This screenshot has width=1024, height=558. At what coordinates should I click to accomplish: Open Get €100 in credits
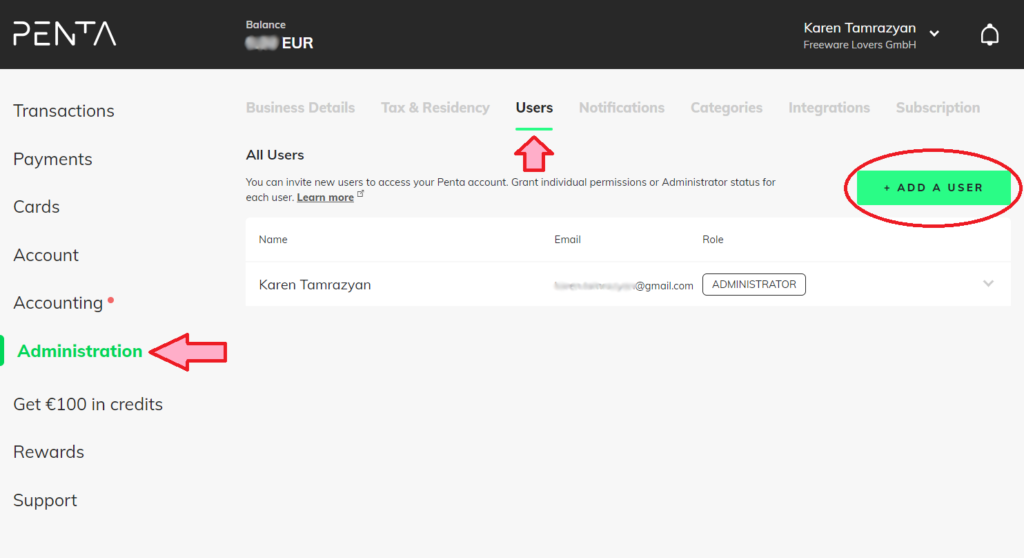tap(88, 404)
